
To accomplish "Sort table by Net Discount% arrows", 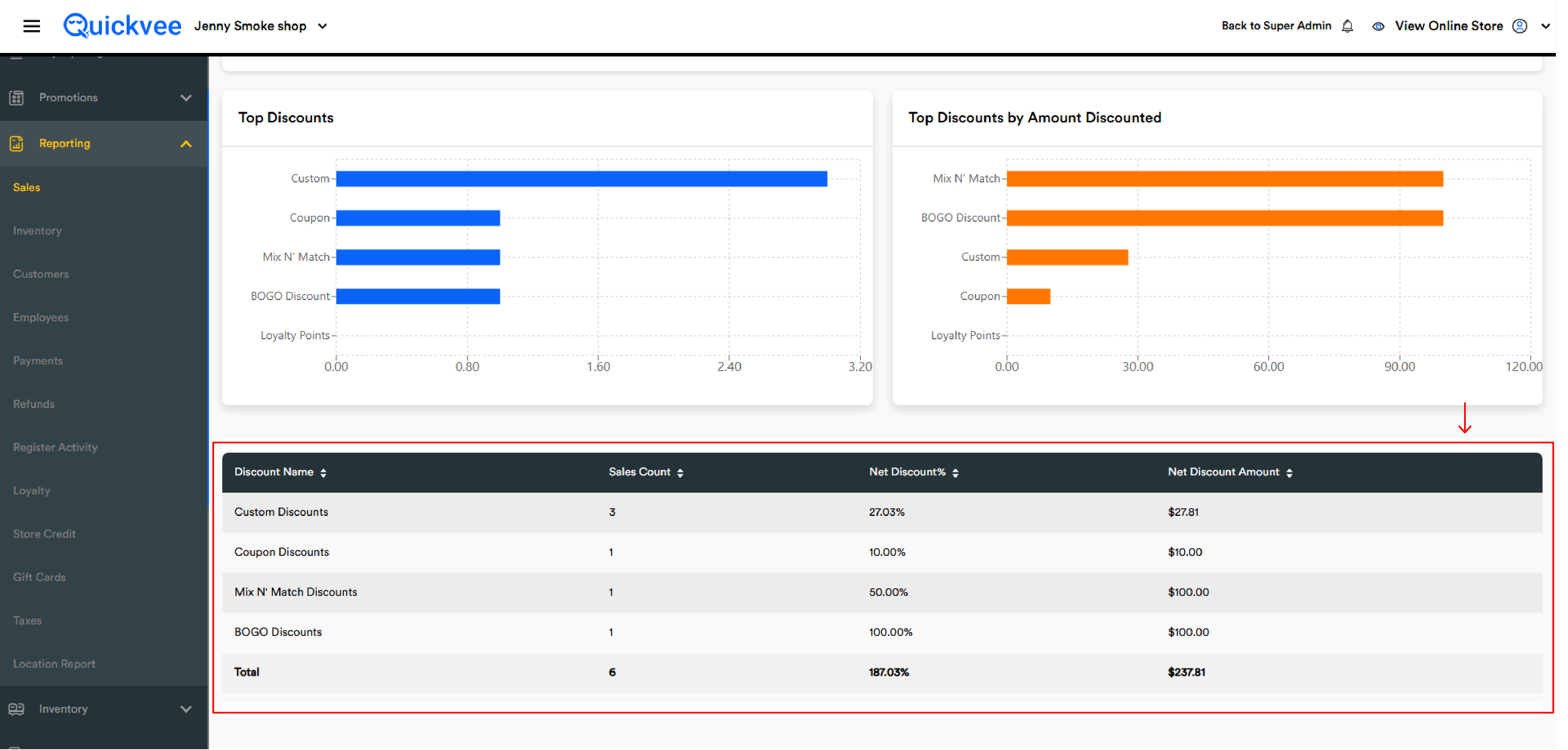I will [x=955, y=473].
